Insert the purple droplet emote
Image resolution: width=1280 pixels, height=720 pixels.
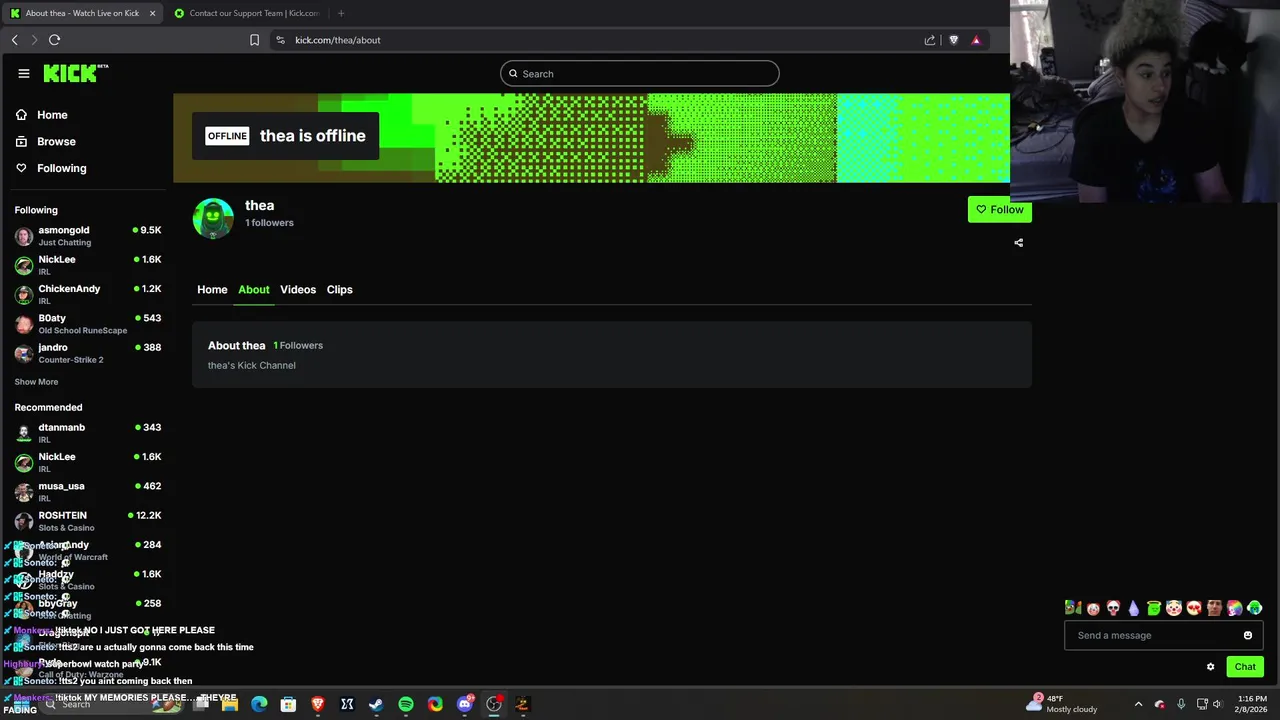pos(1133,608)
